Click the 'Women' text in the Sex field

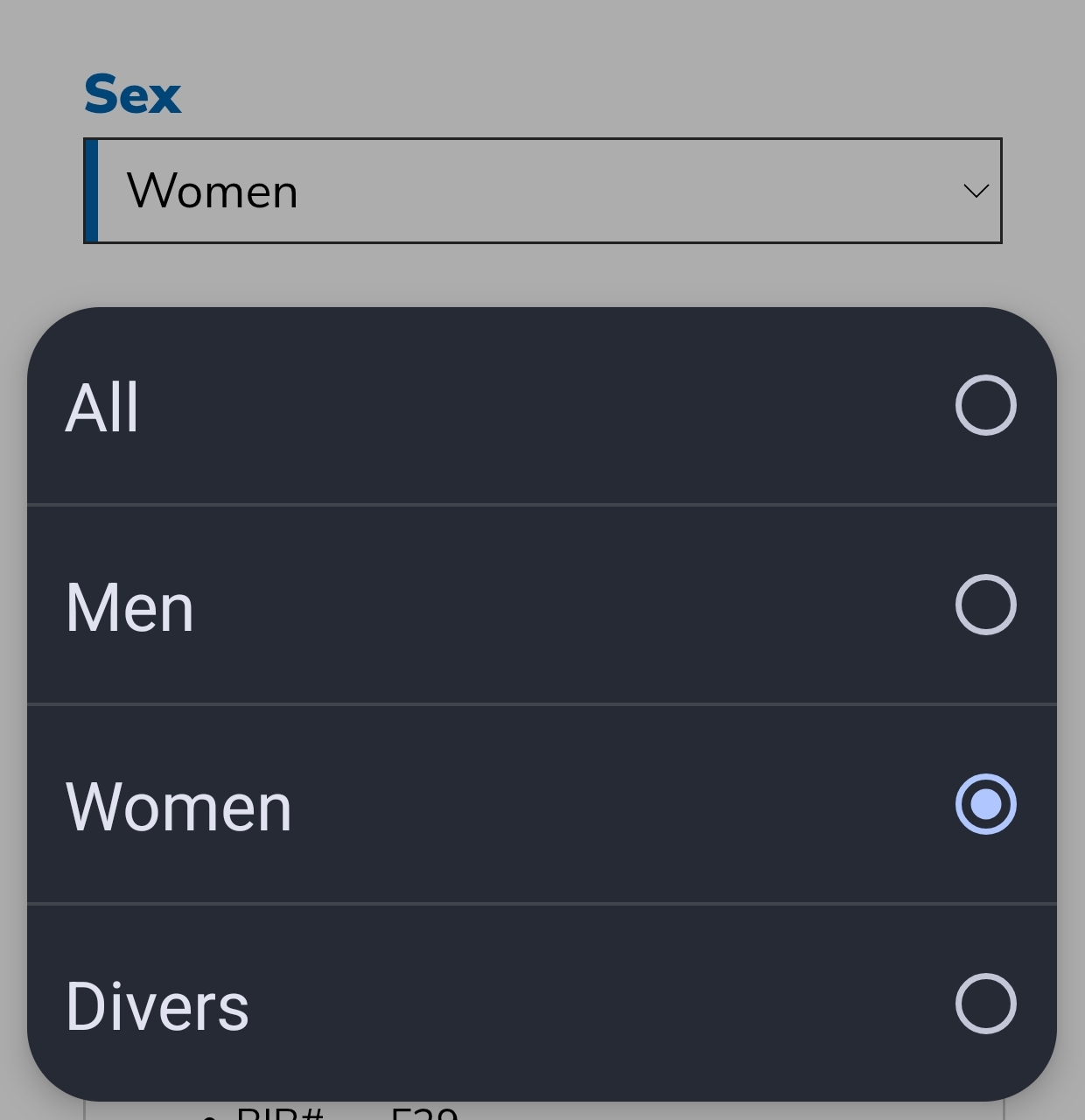tap(213, 191)
